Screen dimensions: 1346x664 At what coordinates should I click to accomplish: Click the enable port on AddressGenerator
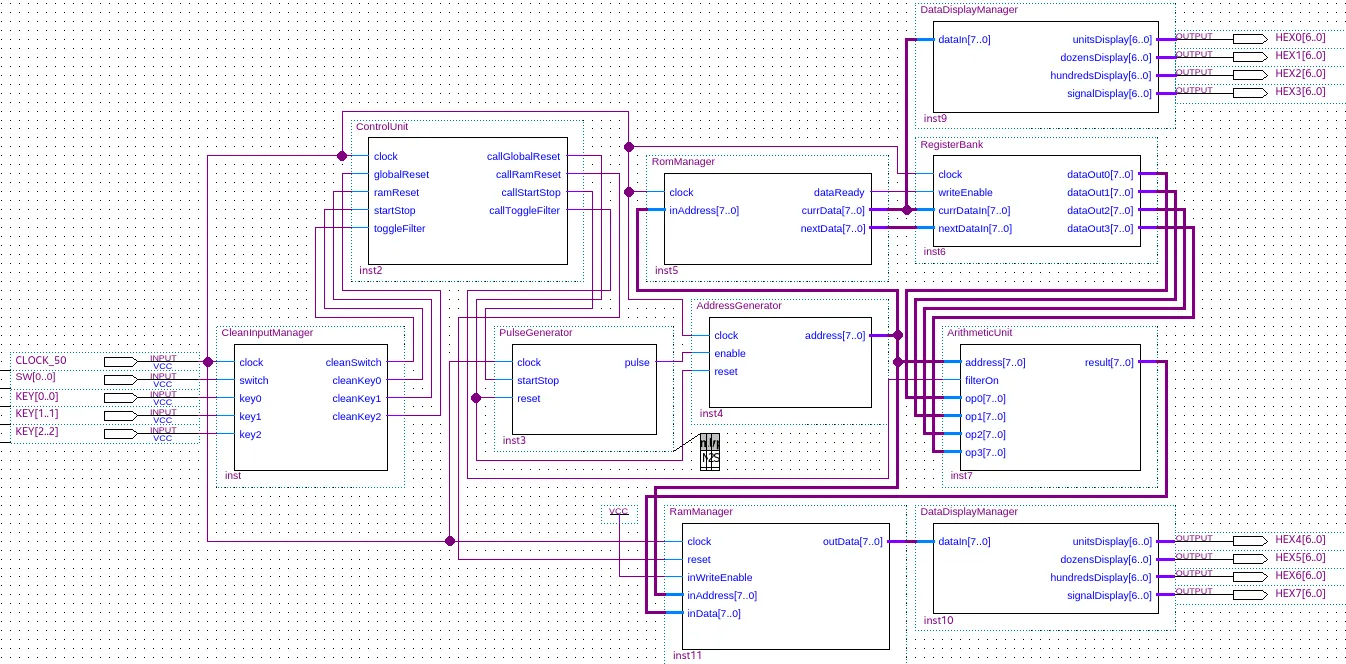coord(730,353)
